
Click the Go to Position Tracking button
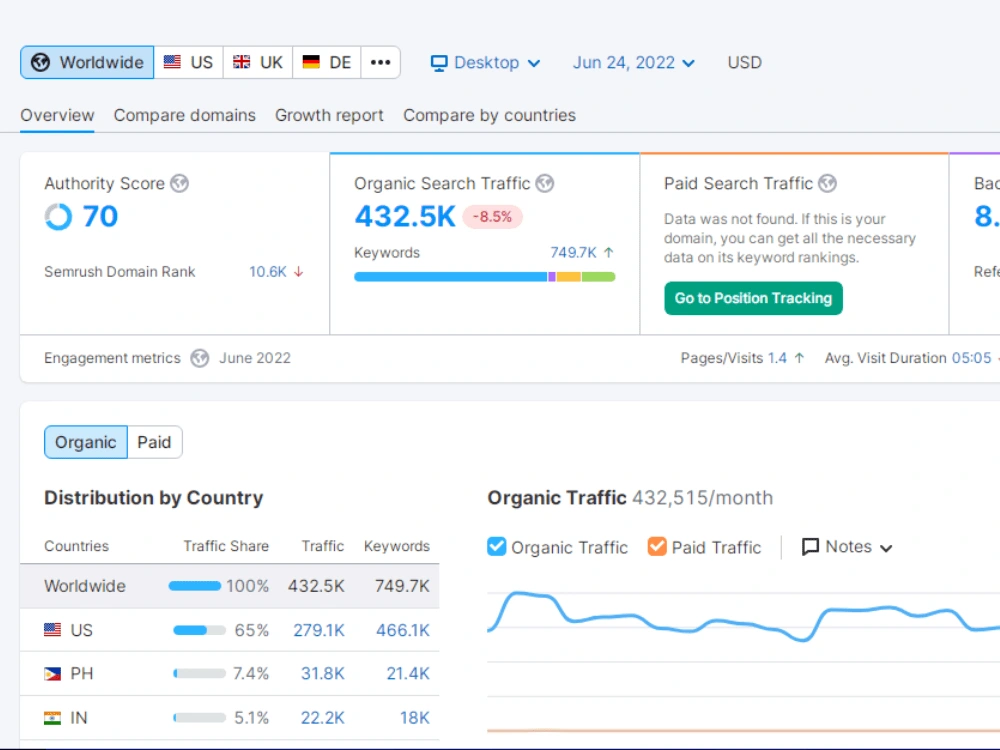click(x=753, y=298)
